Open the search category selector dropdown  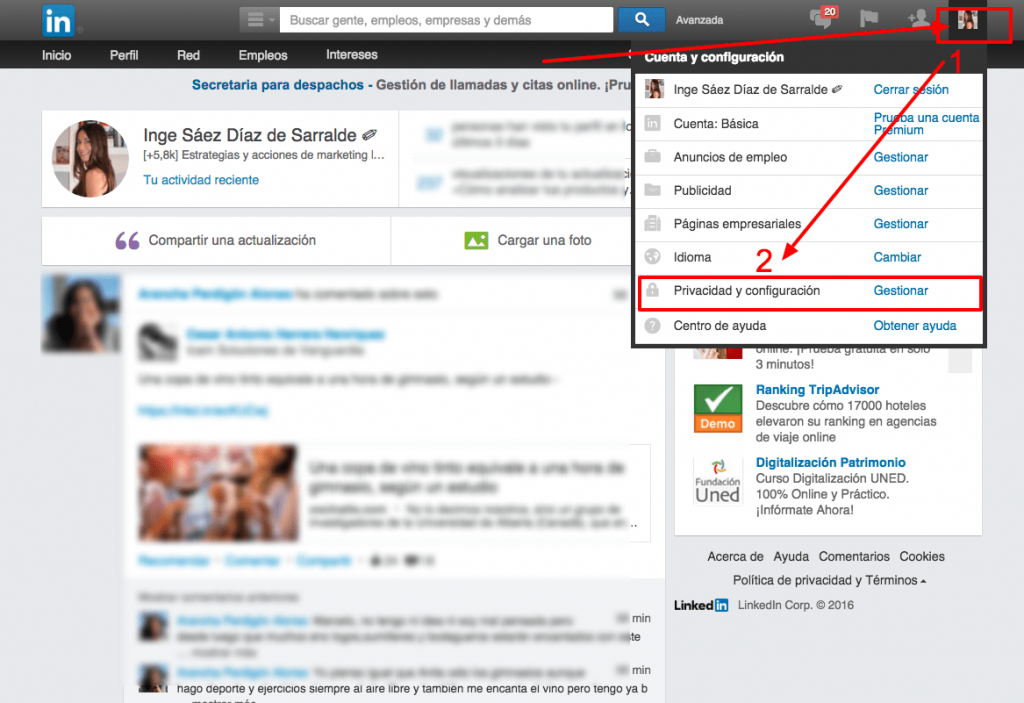(256, 19)
